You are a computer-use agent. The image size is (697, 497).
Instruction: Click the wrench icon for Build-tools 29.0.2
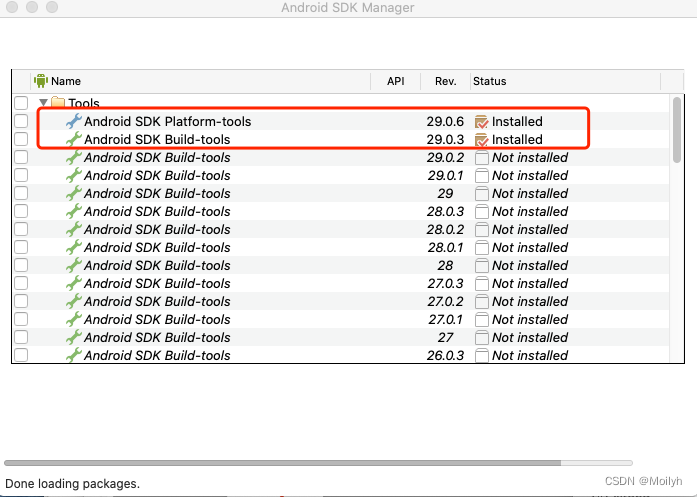coord(74,157)
